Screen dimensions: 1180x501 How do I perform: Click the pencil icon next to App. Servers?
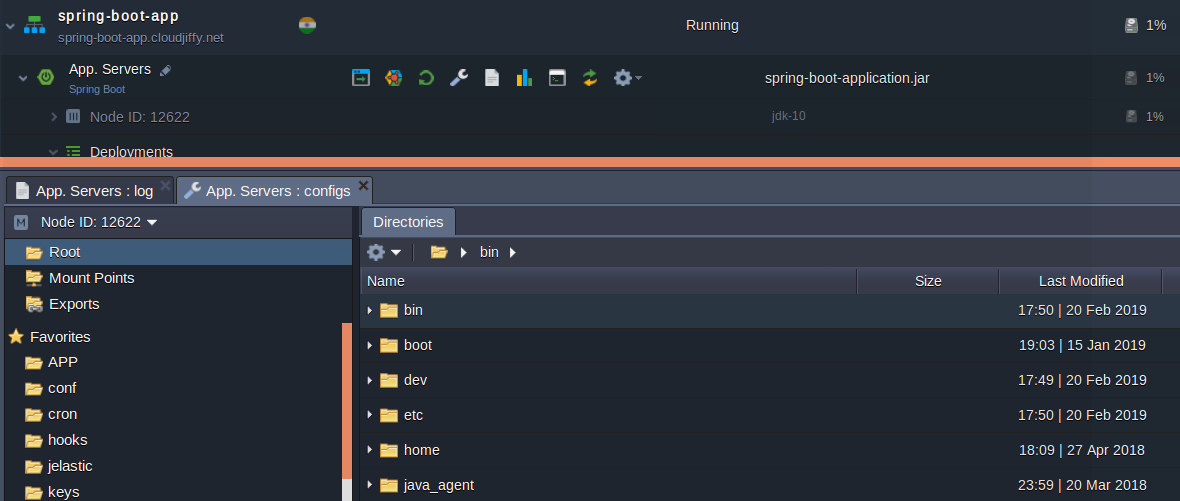pyautogui.click(x=166, y=70)
